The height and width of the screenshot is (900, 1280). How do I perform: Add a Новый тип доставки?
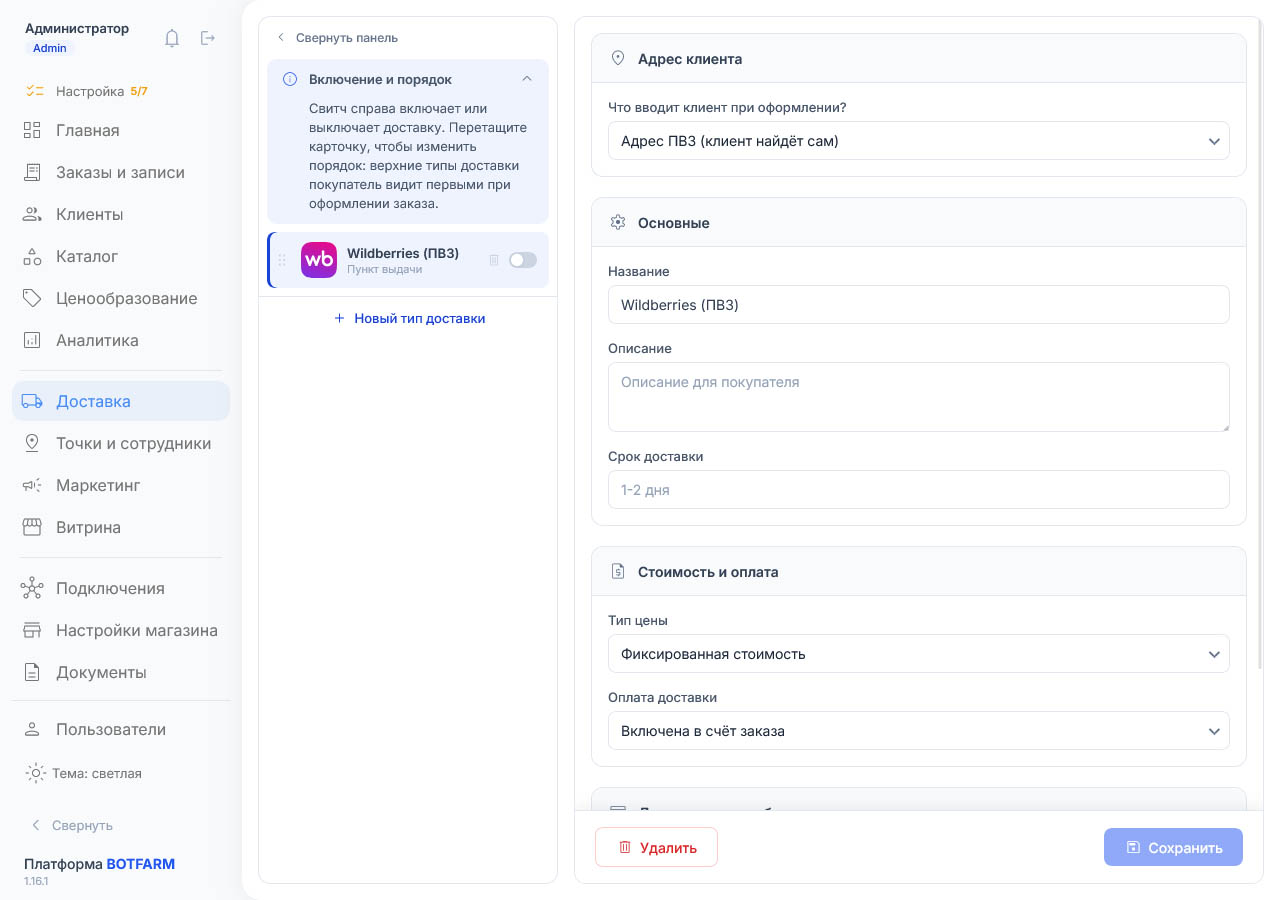[409, 318]
